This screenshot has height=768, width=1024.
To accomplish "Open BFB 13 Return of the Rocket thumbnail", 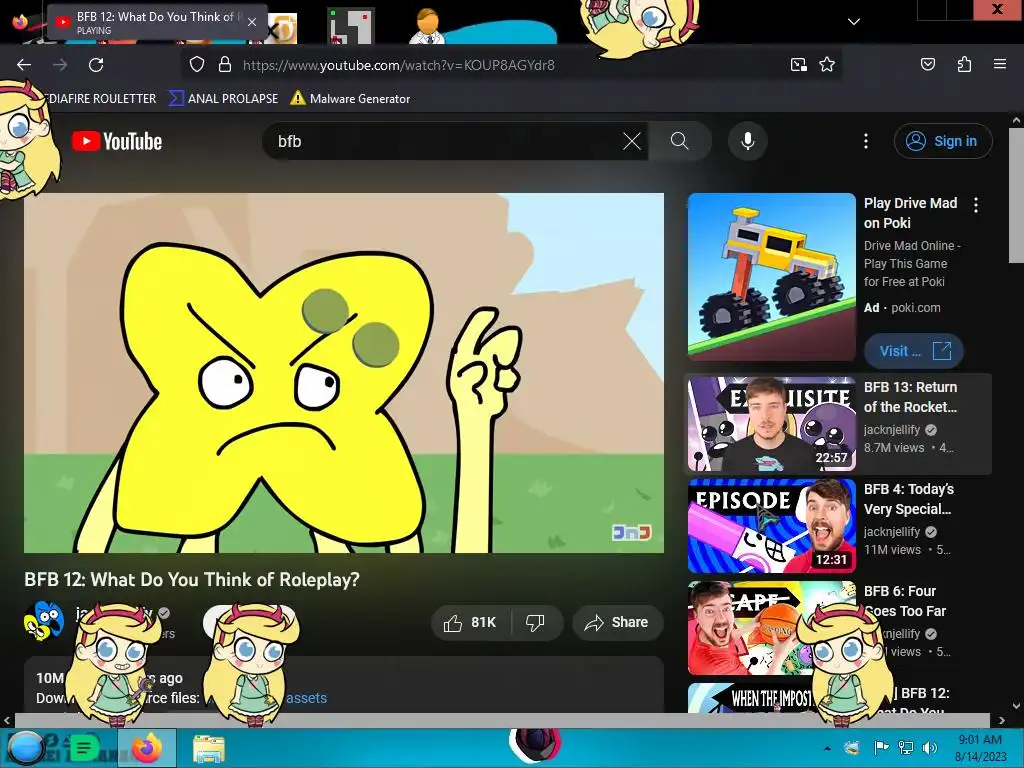I will [x=772, y=424].
